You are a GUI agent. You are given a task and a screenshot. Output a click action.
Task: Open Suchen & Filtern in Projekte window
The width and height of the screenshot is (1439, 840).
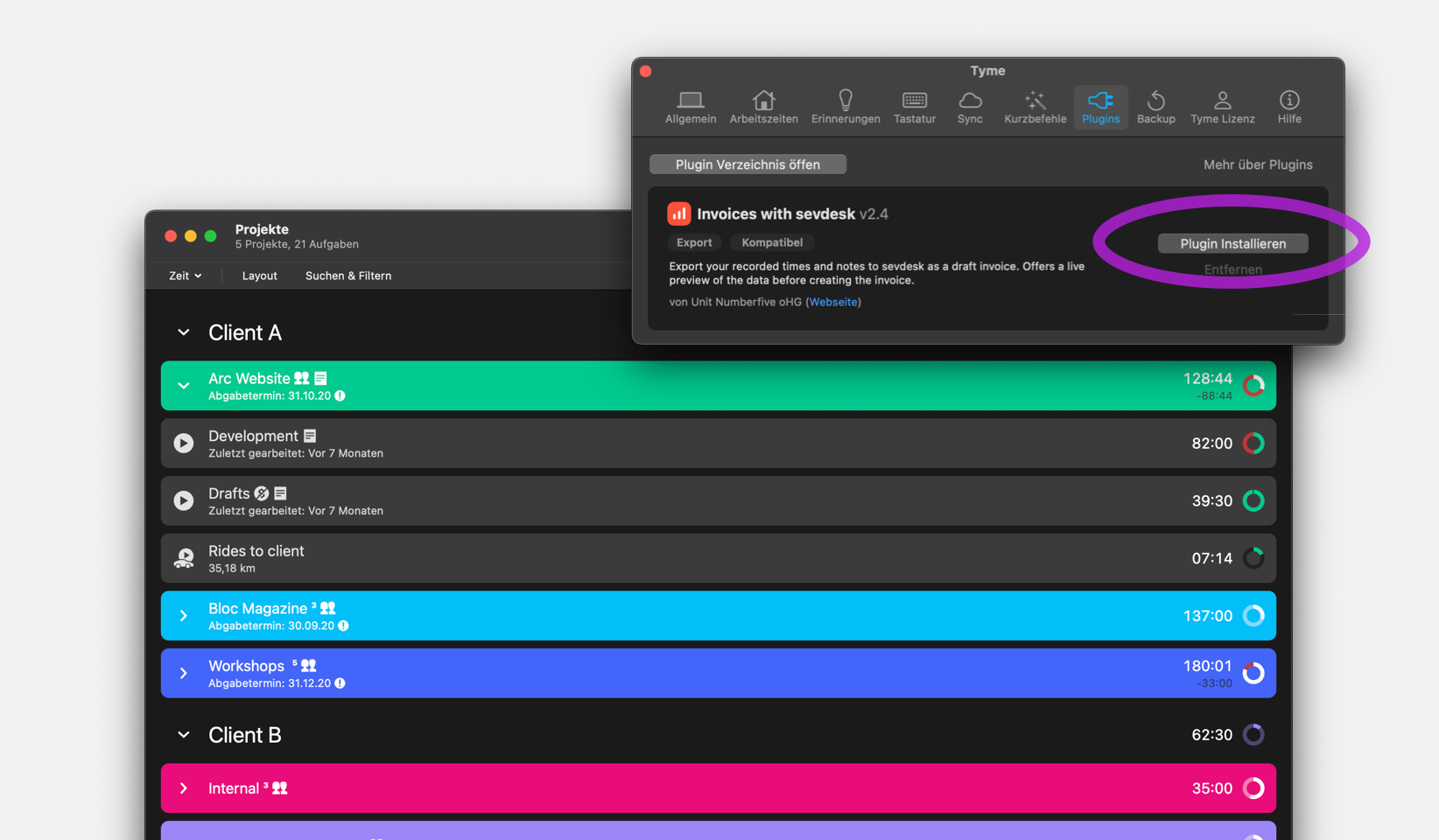coord(348,276)
